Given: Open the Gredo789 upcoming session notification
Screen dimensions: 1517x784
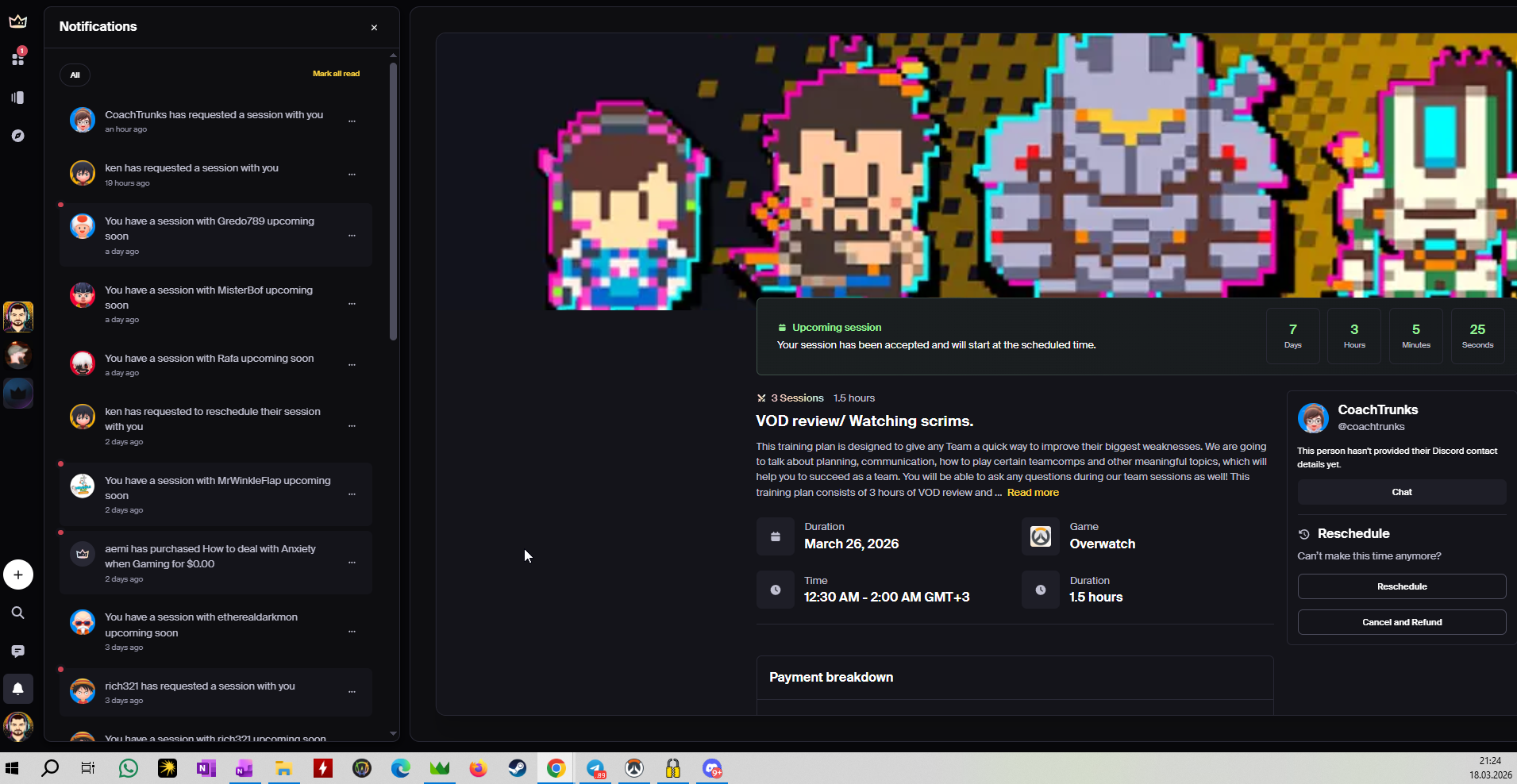Looking at the screenshot, I should [x=216, y=235].
